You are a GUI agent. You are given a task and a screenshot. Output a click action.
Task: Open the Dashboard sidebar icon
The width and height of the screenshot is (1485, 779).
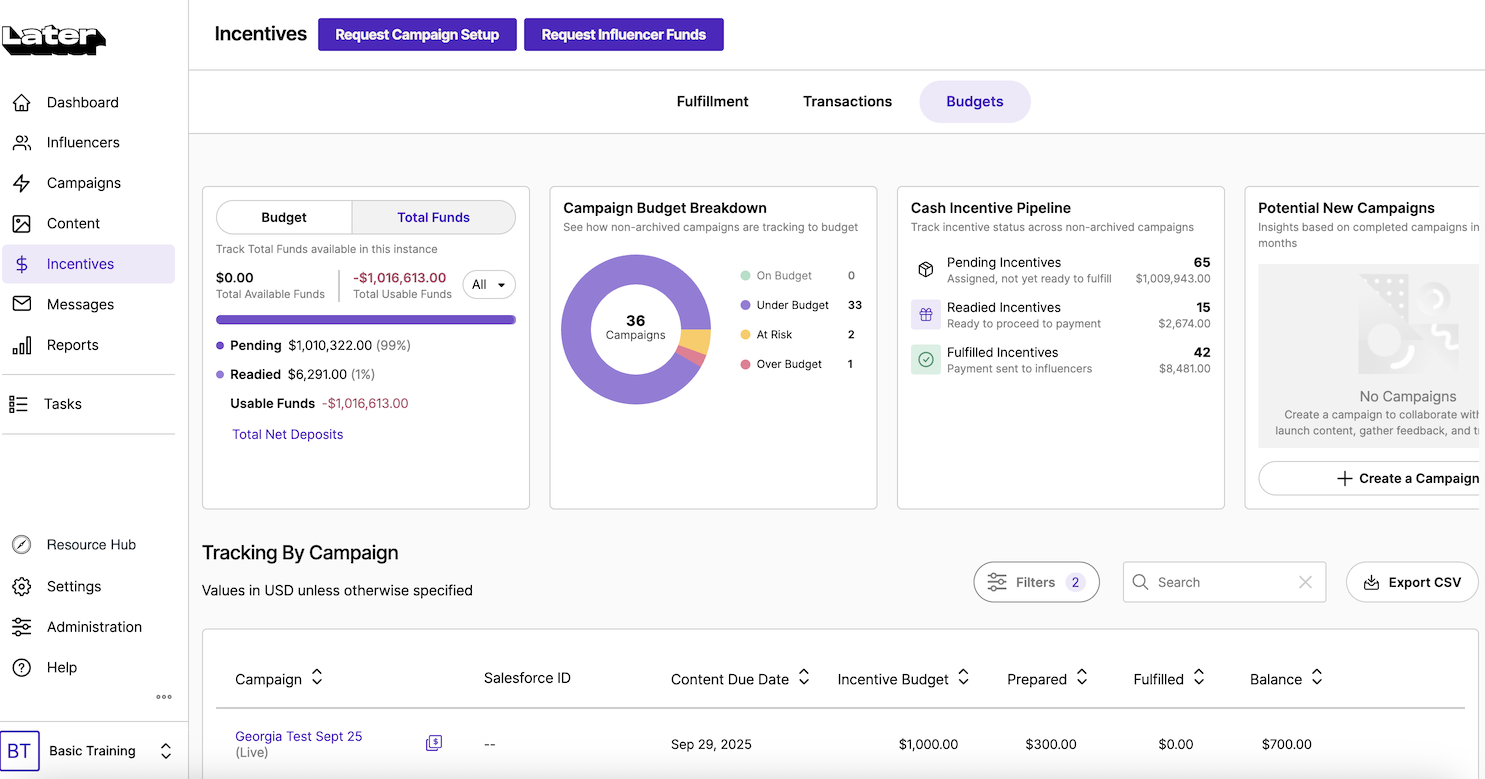click(x=22, y=102)
